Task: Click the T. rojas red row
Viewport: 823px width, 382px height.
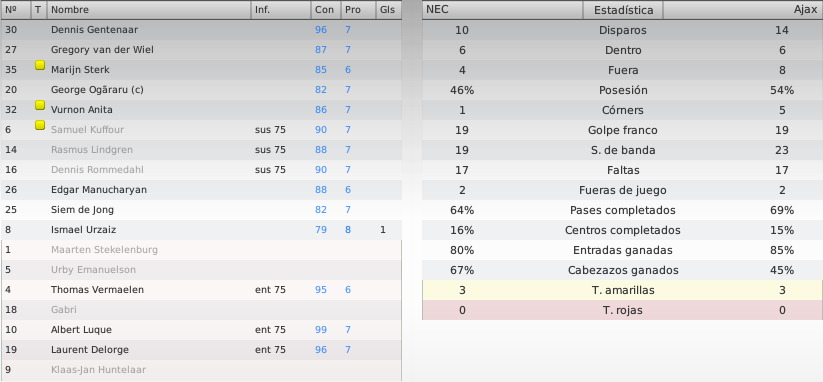Action: [622, 310]
